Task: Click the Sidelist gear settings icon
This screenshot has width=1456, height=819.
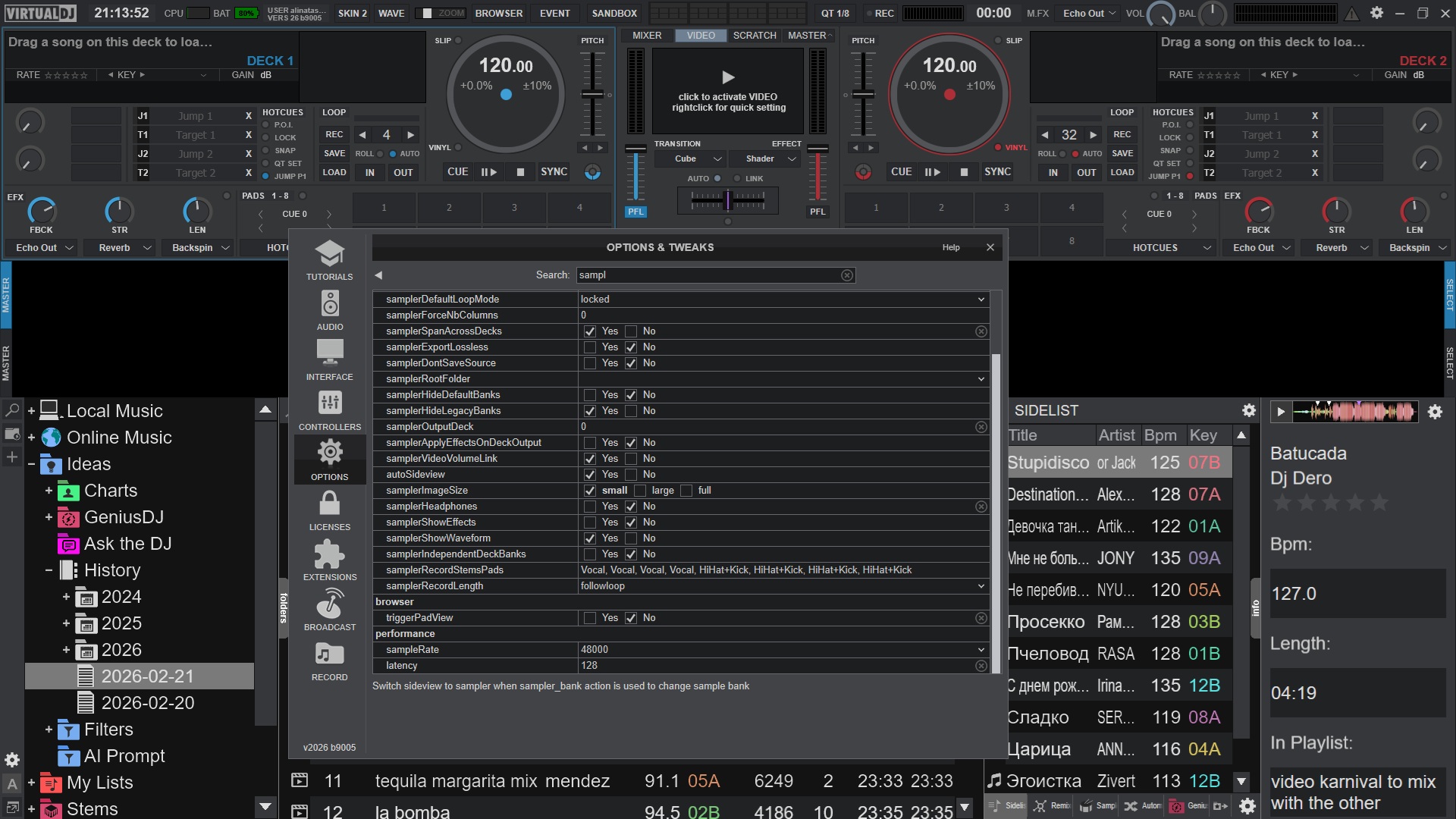Action: (1248, 410)
